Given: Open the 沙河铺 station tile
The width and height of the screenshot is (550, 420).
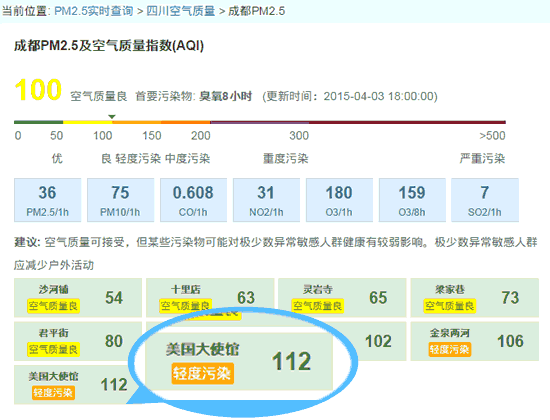Looking at the screenshot, I should click(78, 298).
